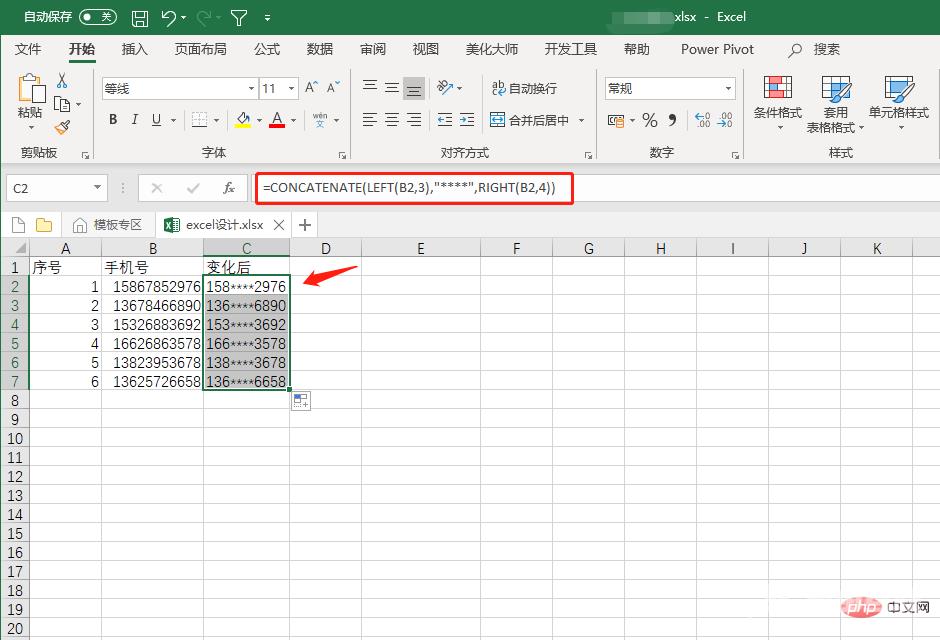
Task: Toggle 自动换行 wrap text
Action: pyautogui.click(x=528, y=88)
